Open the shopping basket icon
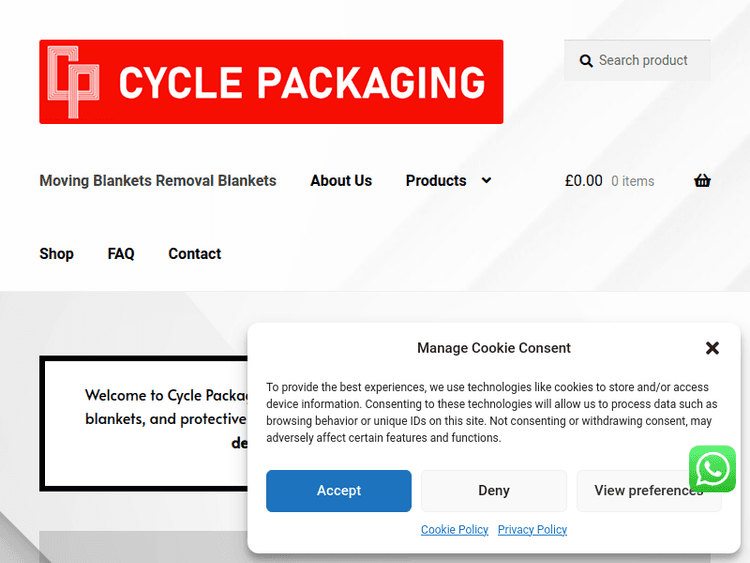Viewport: 750px width, 563px height. [702, 181]
